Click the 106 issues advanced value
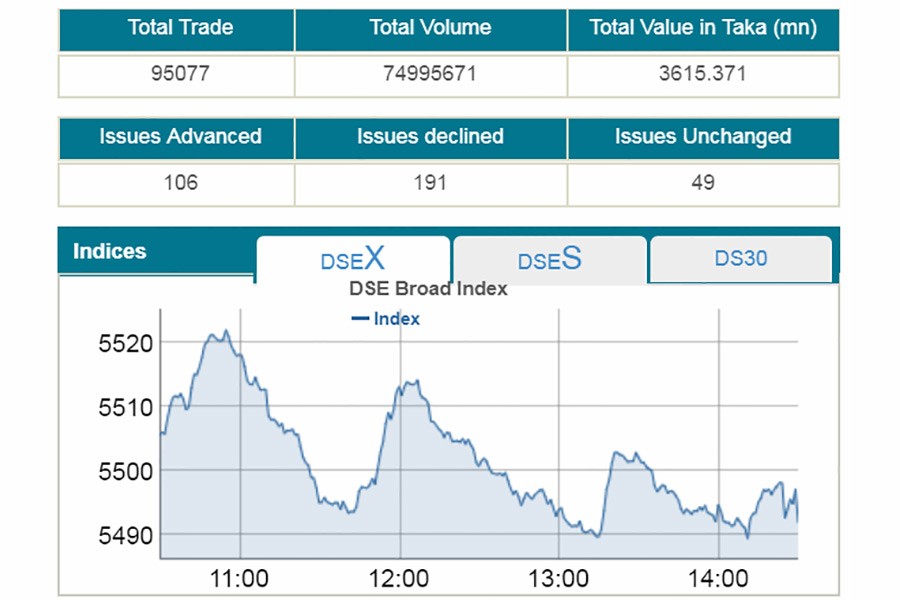Screen dimensions: 900x600 (176, 184)
